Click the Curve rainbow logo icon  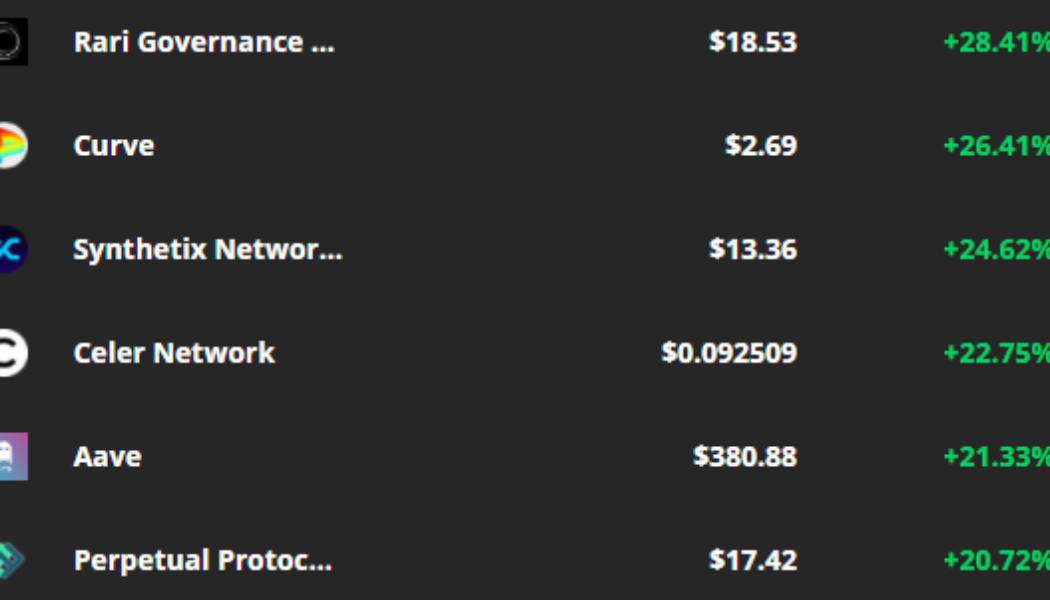[12, 146]
